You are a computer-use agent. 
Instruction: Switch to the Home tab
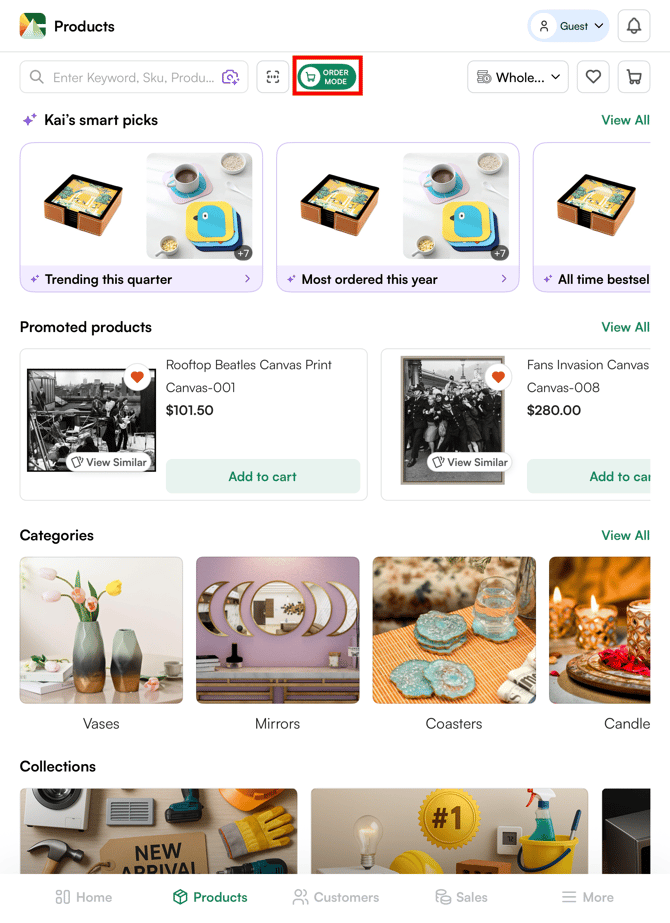pyautogui.click(x=83, y=897)
